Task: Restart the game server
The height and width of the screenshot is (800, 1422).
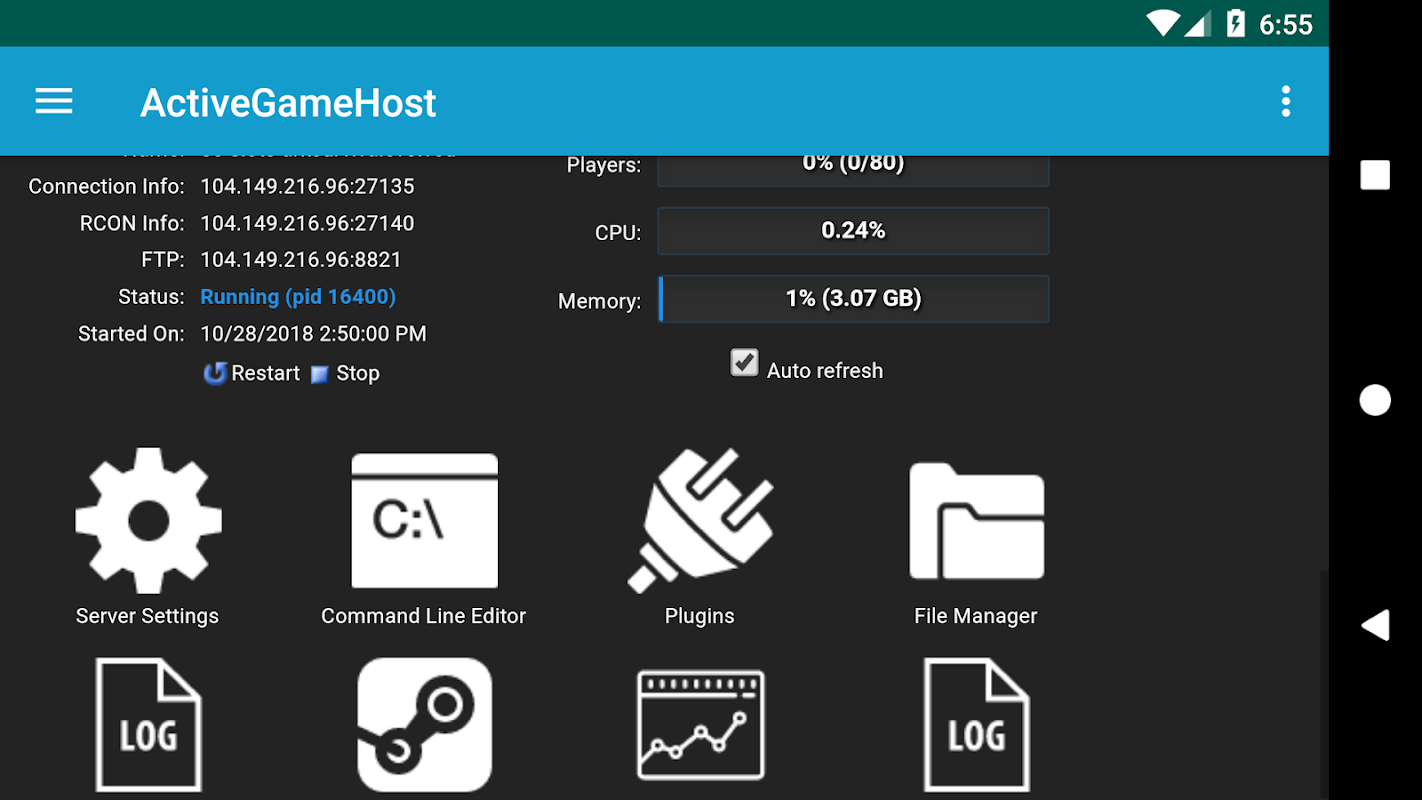Action: [x=252, y=373]
